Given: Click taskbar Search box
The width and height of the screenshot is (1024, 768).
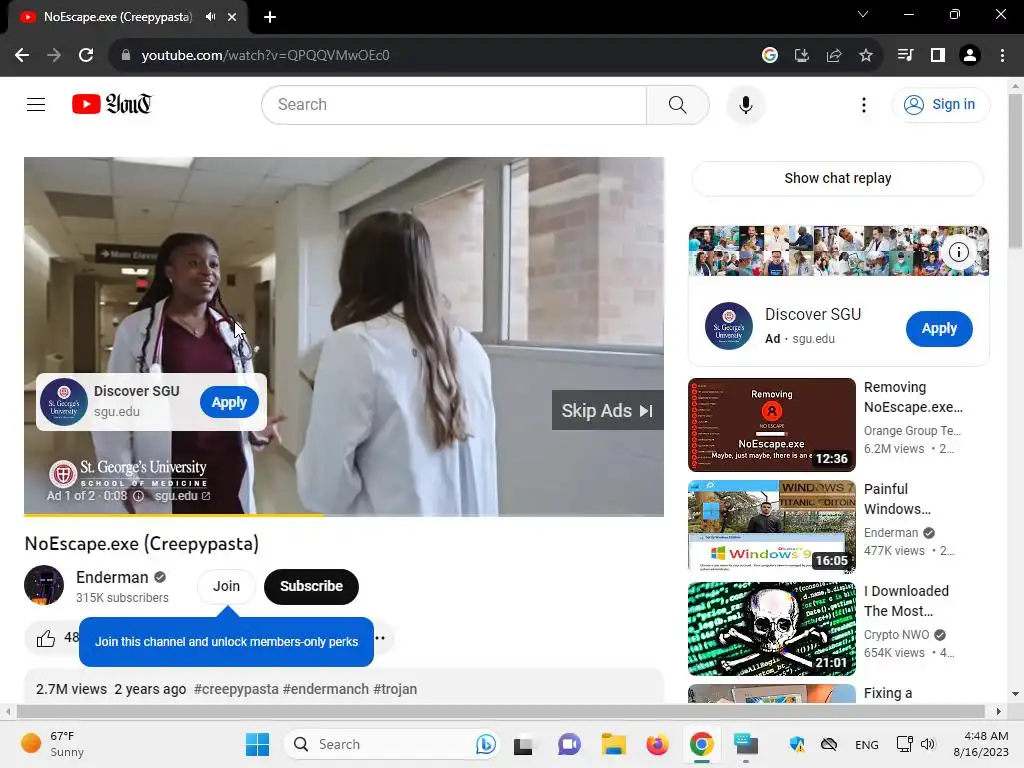Looking at the screenshot, I should 392,744.
